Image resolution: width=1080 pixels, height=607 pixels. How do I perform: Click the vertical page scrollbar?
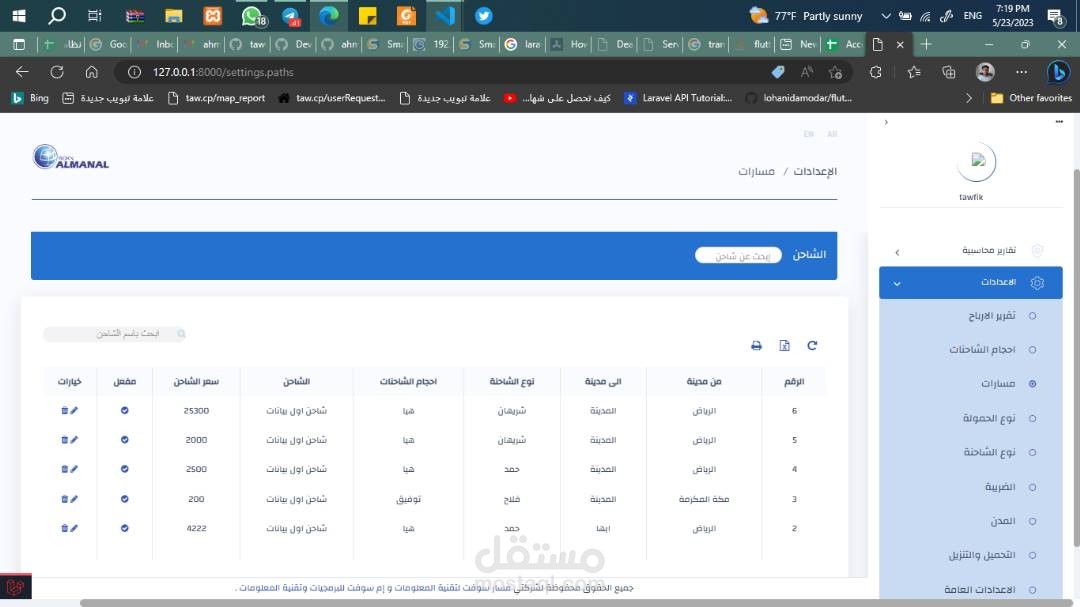click(1076, 358)
